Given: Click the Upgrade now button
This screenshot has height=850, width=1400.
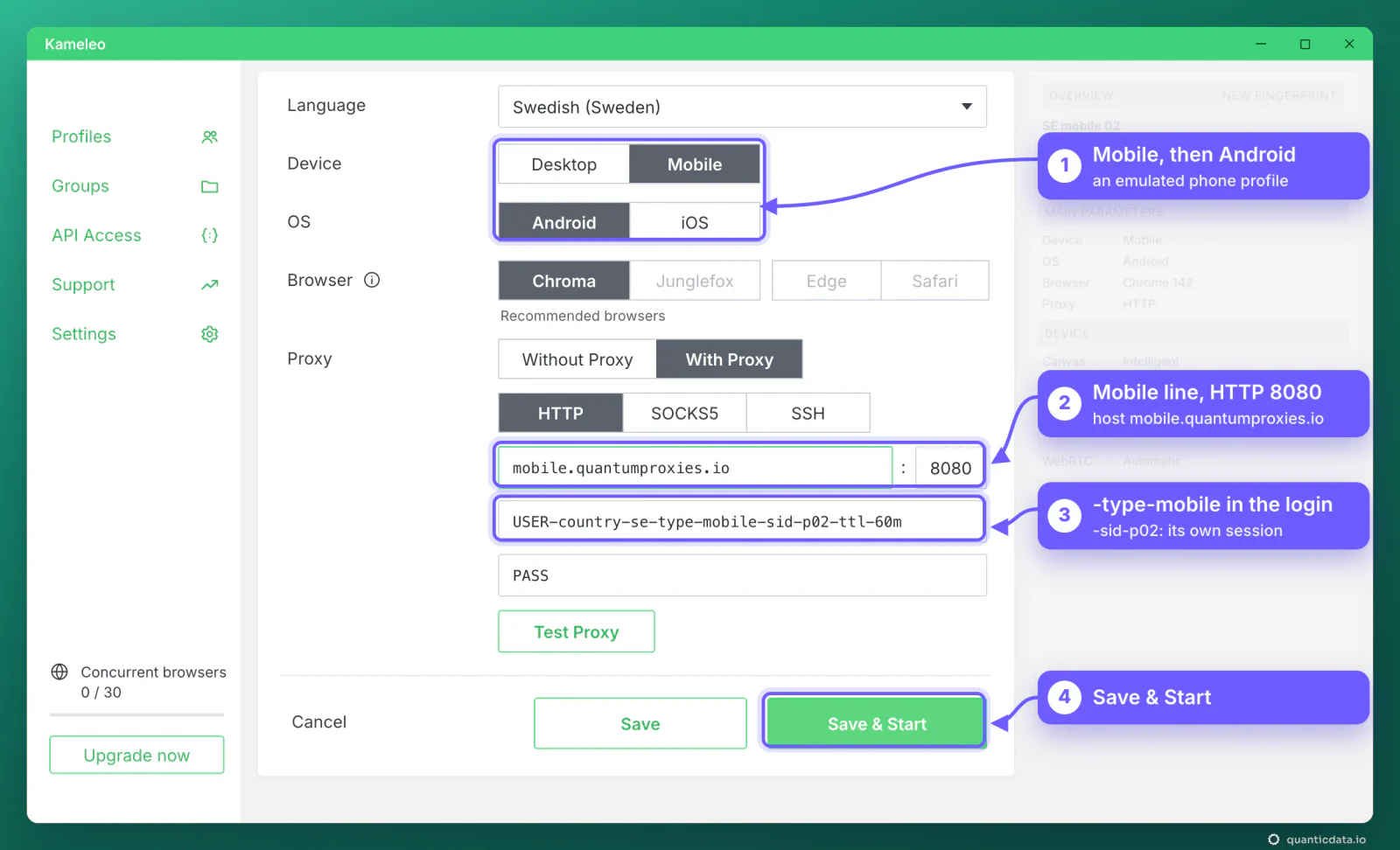Looking at the screenshot, I should pyautogui.click(x=136, y=755).
